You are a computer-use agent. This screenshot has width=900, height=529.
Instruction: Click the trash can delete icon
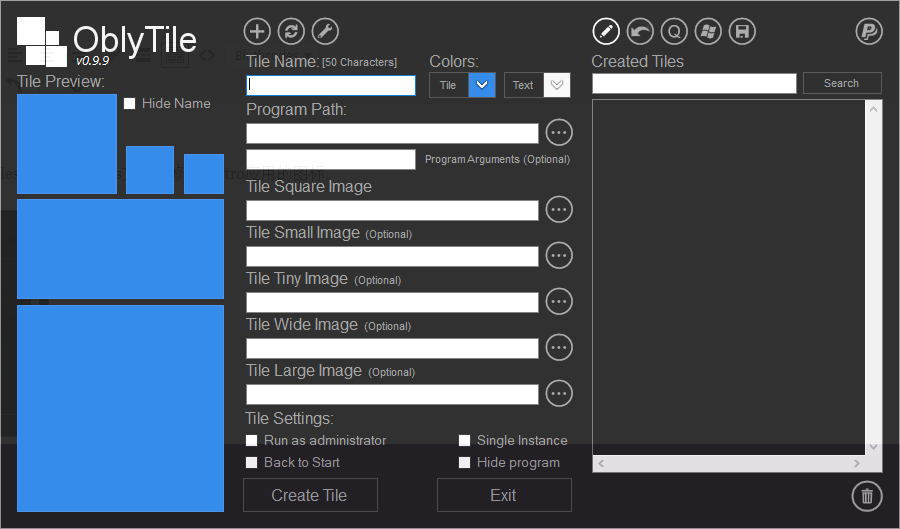coord(866,495)
